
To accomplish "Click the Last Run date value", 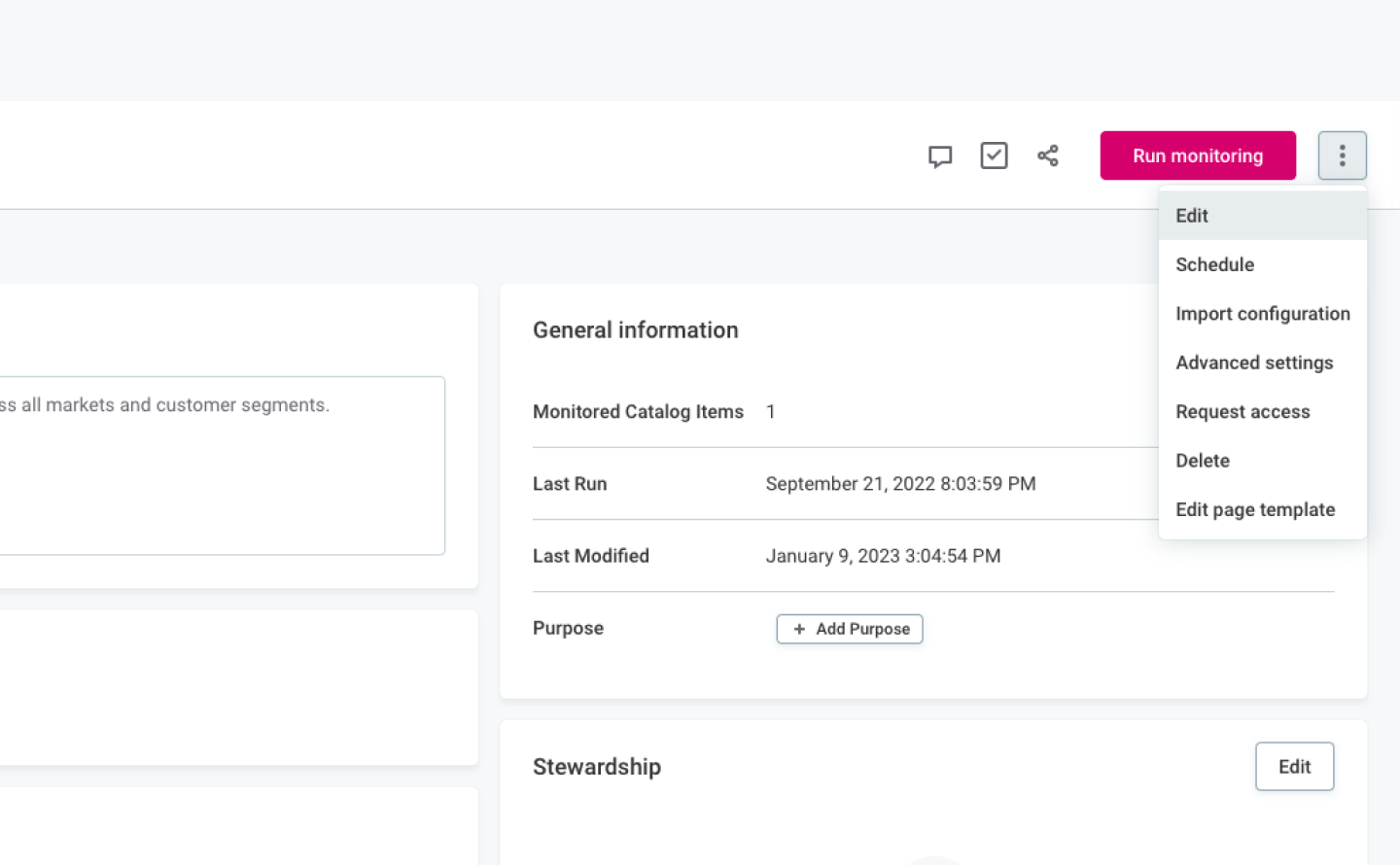I will click(900, 484).
